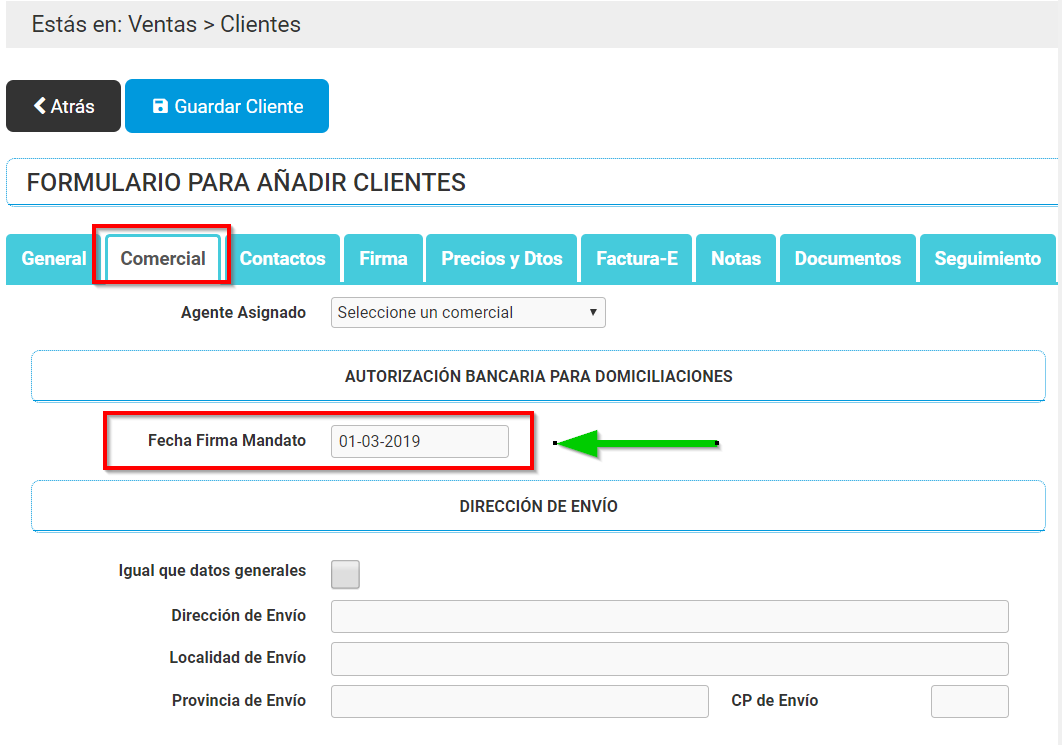Click the Agente Asignado label
The width and height of the screenshot is (1062, 745).
243,313
